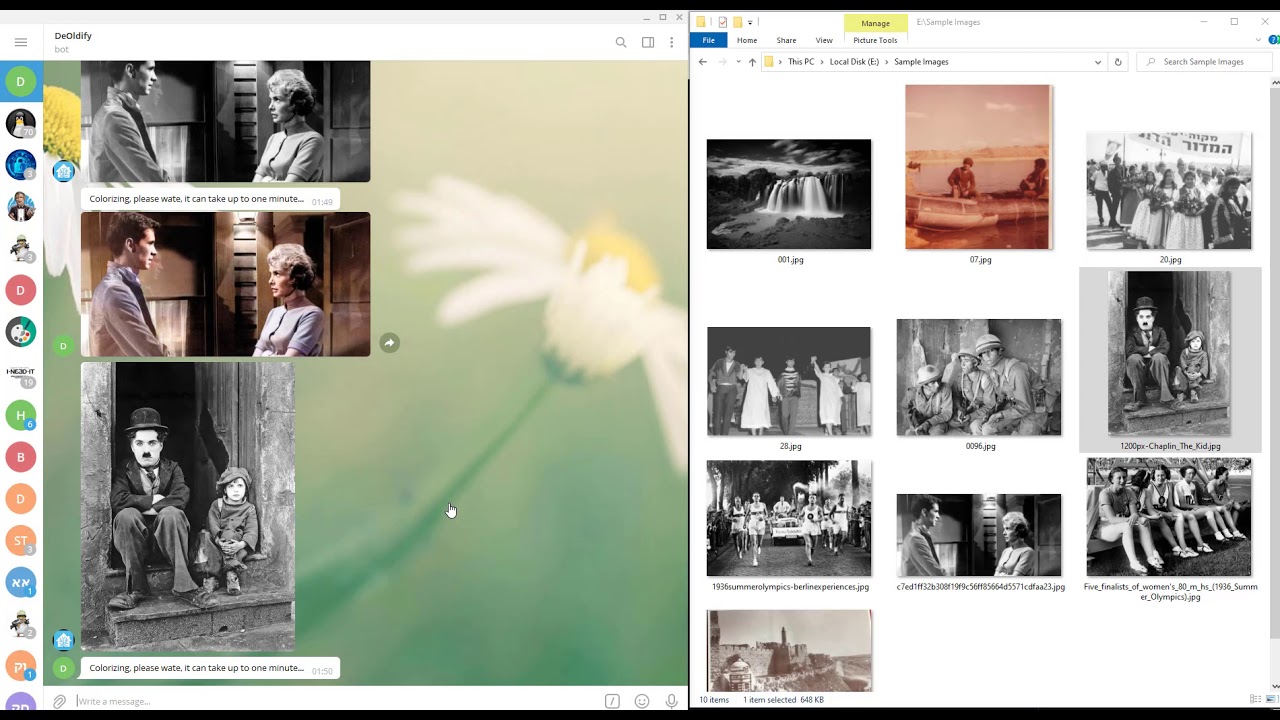Search messages in the DeOldify chat
Screen dimensions: 1280x720
click(x=621, y=42)
